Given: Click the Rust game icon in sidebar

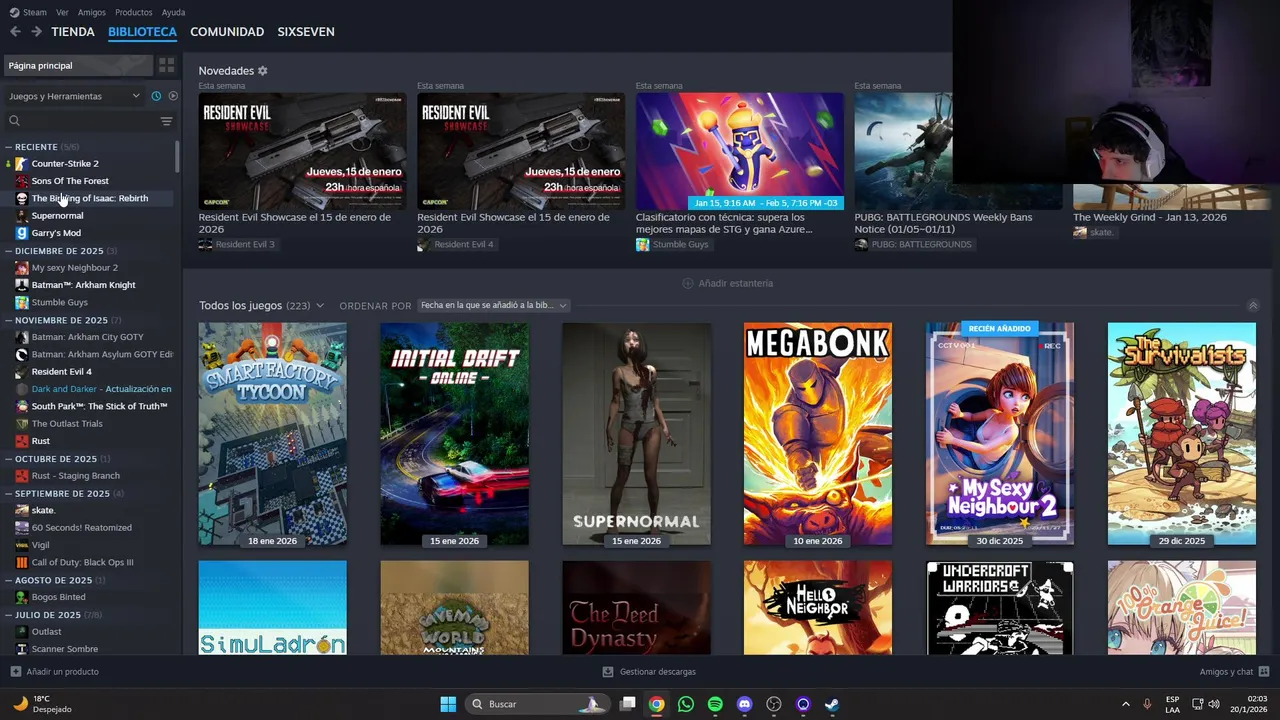Looking at the screenshot, I should pyautogui.click(x=22, y=441).
